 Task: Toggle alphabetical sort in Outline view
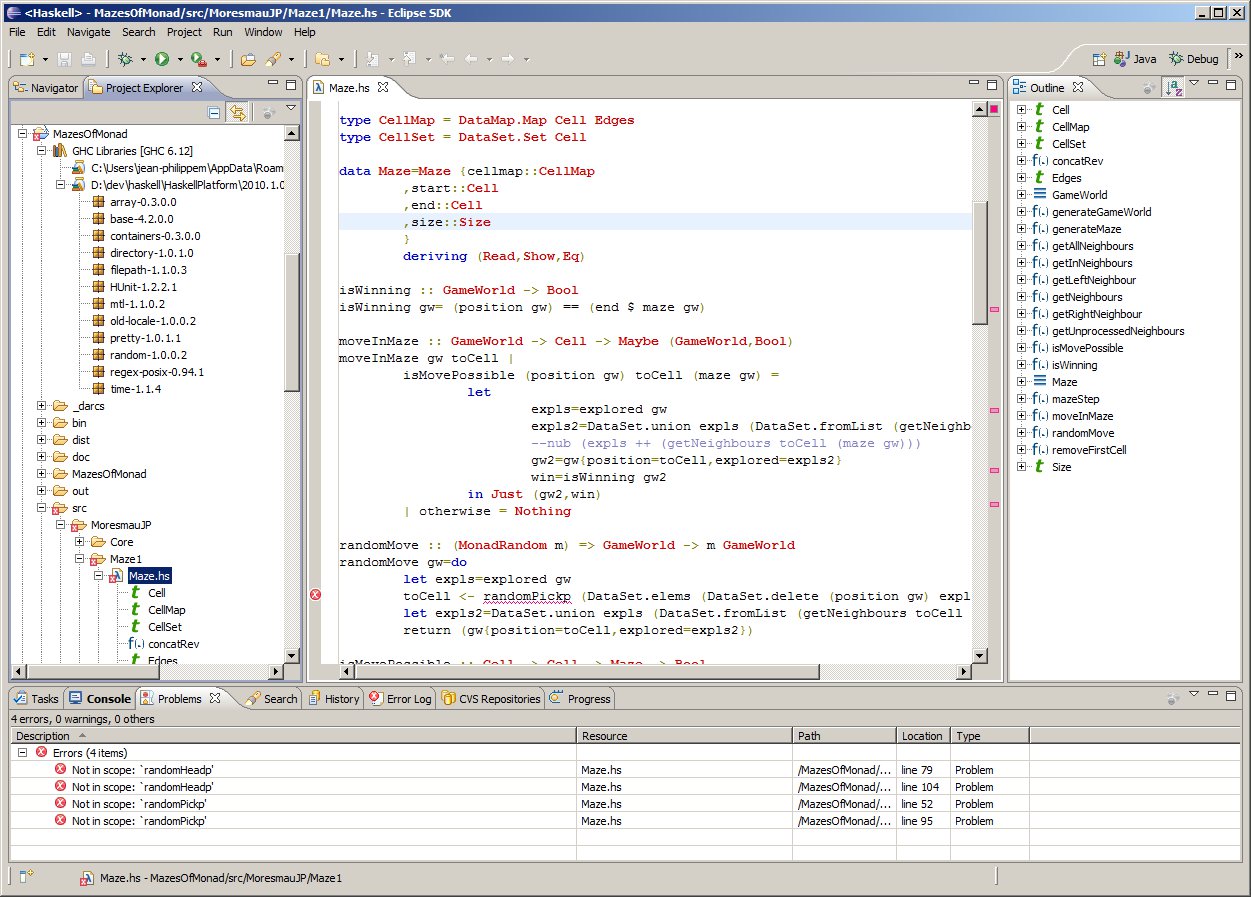(x=1175, y=88)
